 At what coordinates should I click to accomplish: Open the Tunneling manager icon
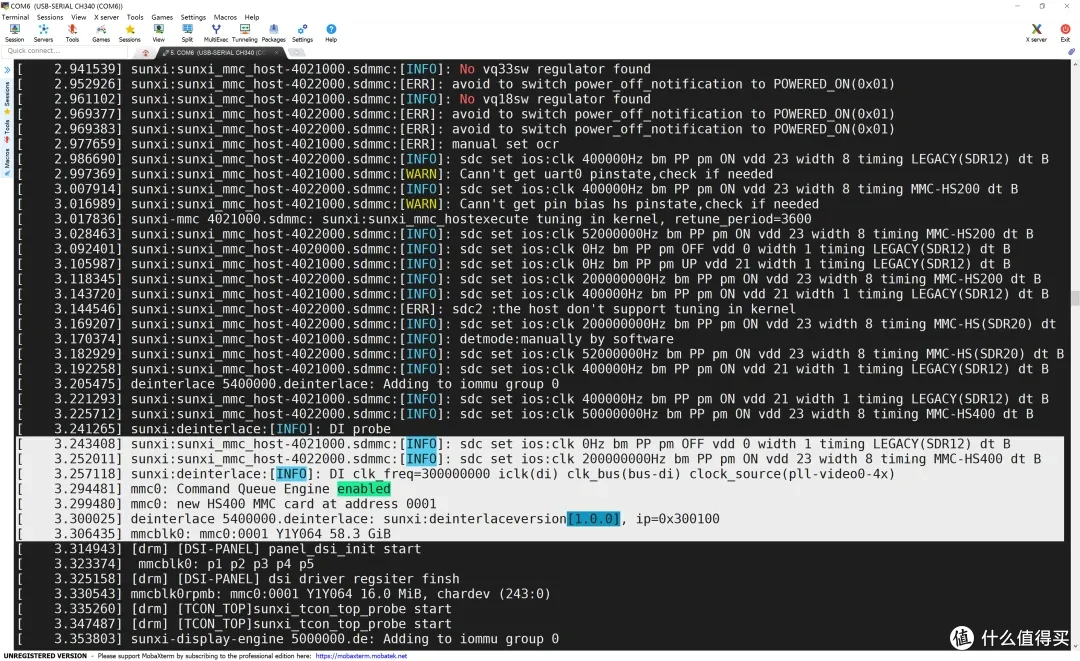(245, 32)
